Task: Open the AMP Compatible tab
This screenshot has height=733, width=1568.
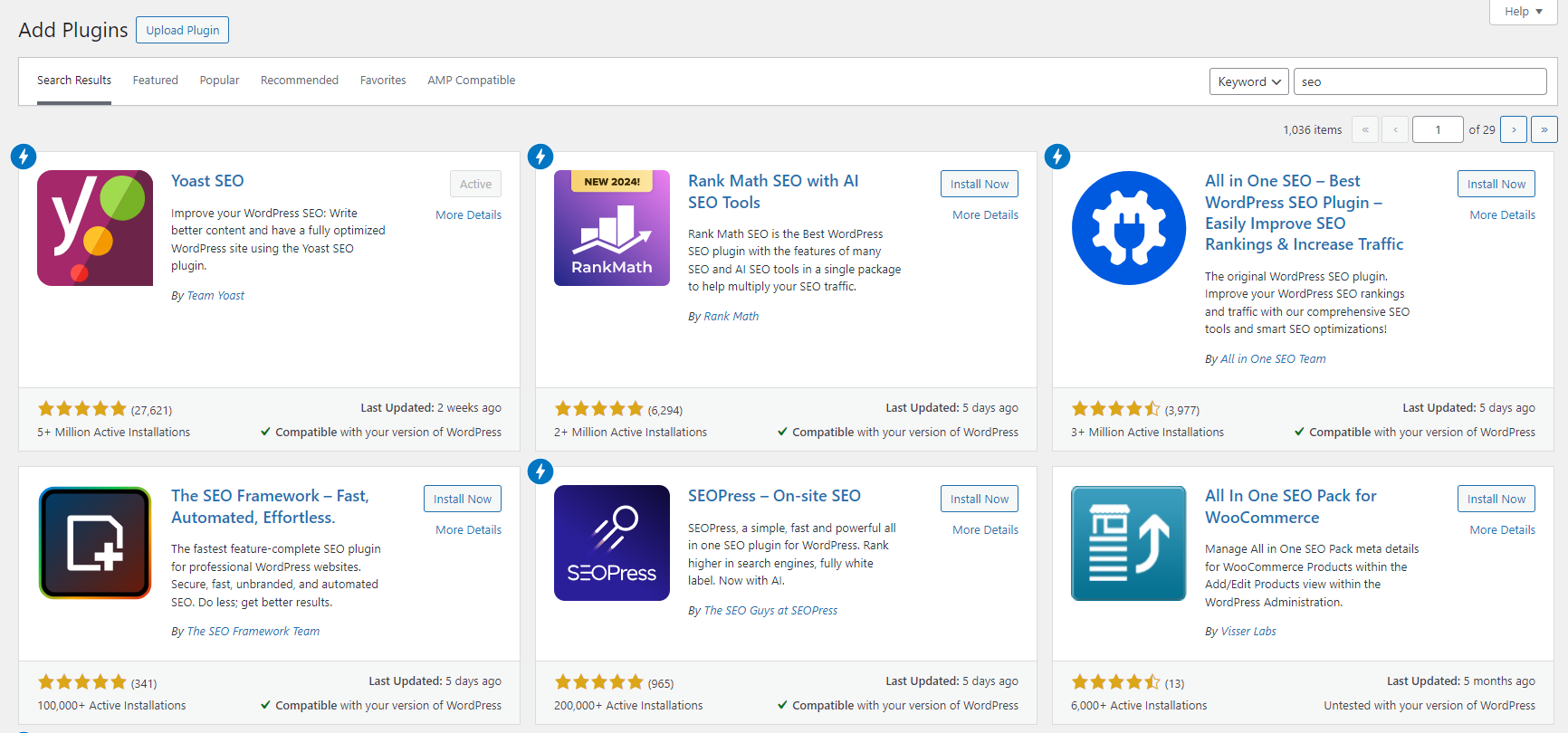Action: (472, 81)
